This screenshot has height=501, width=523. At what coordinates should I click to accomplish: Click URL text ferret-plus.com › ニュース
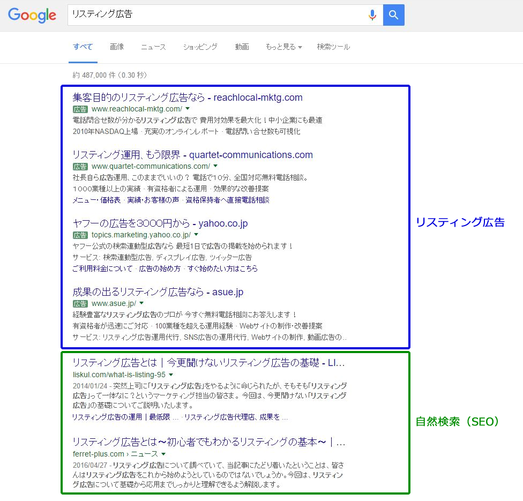pos(115,454)
